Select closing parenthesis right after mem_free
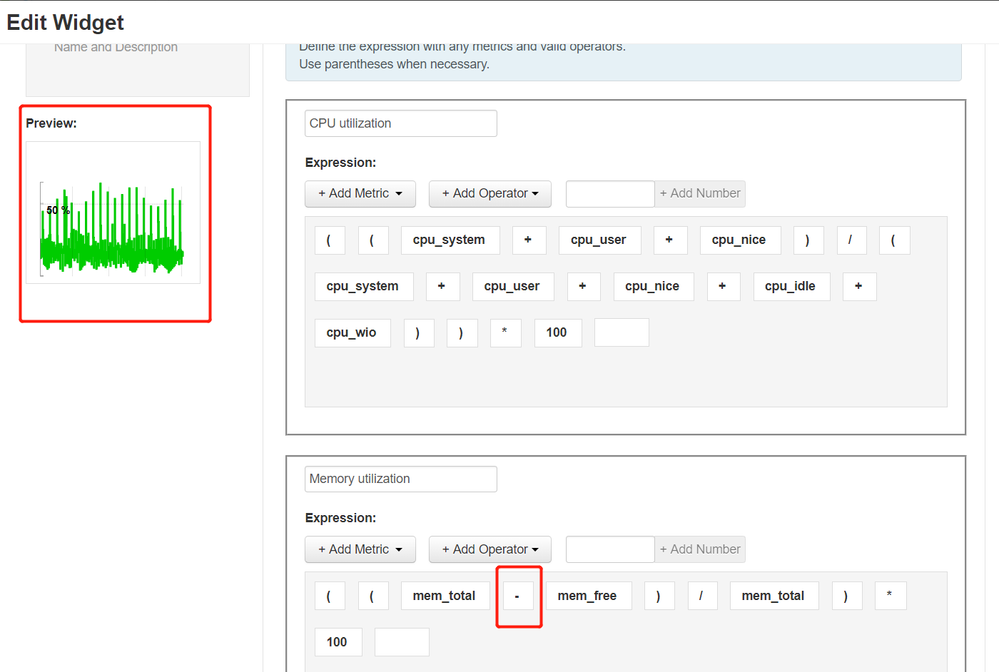Screen dimensions: 999x672 659,596
